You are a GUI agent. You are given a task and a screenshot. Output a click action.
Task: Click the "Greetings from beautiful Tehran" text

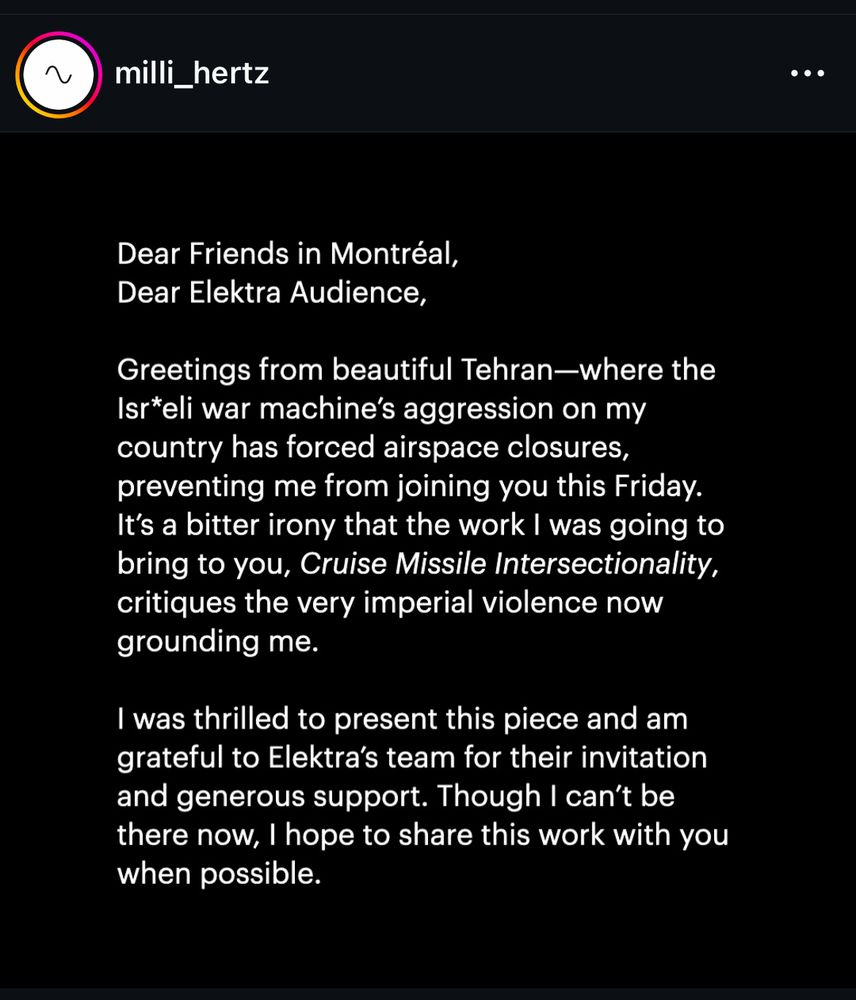pos(330,370)
